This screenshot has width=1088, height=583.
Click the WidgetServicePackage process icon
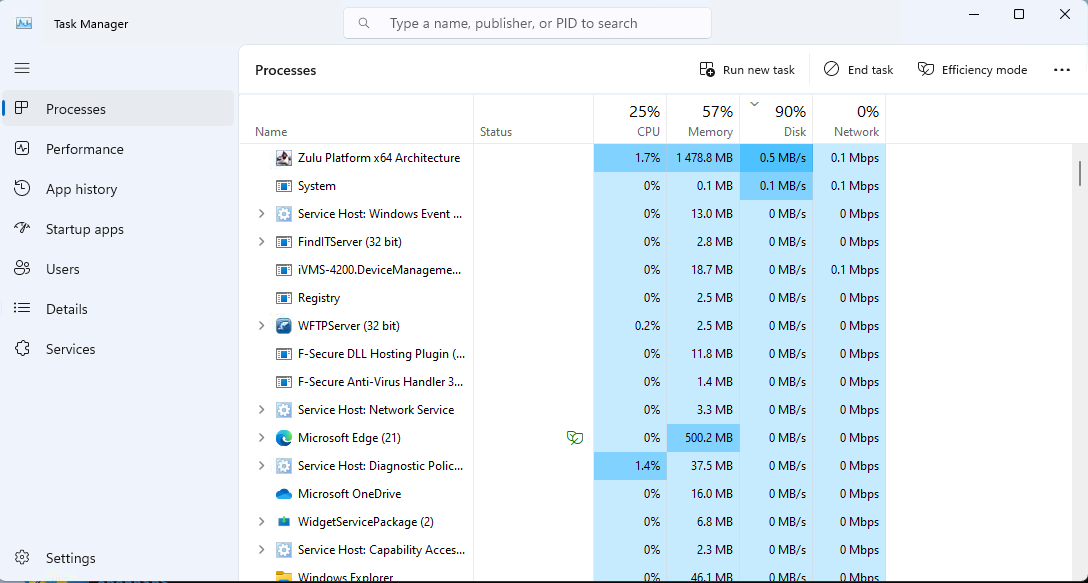click(x=283, y=521)
